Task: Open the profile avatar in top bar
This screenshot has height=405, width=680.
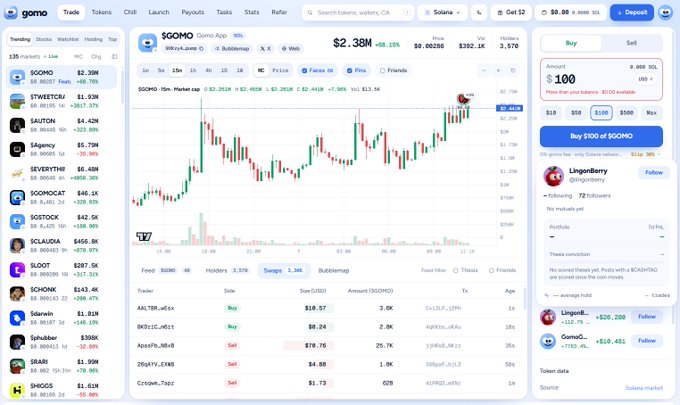Action: (x=665, y=13)
